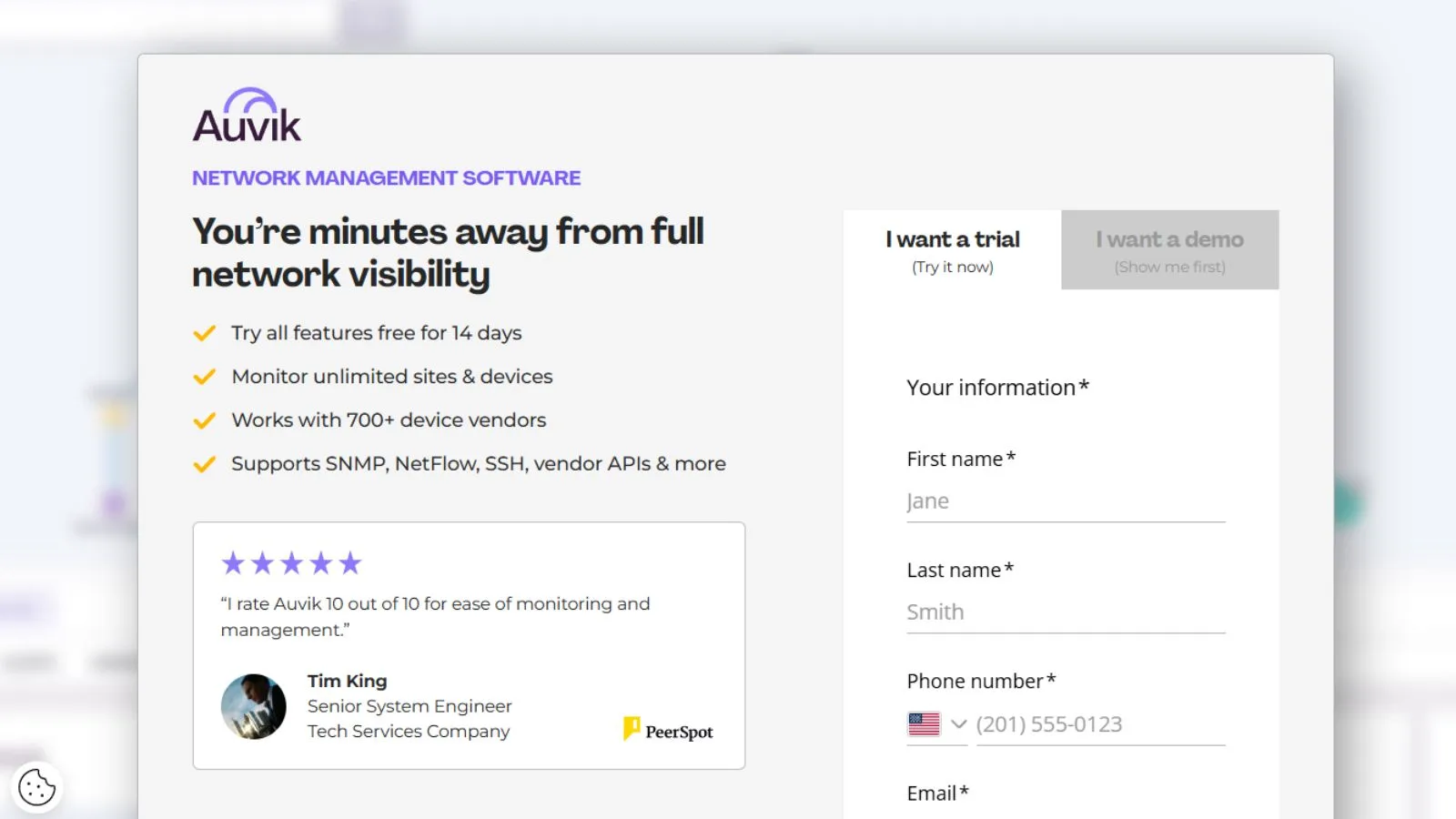
Task: Switch to the "I want a demo" tab
Action: point(1170,250)
